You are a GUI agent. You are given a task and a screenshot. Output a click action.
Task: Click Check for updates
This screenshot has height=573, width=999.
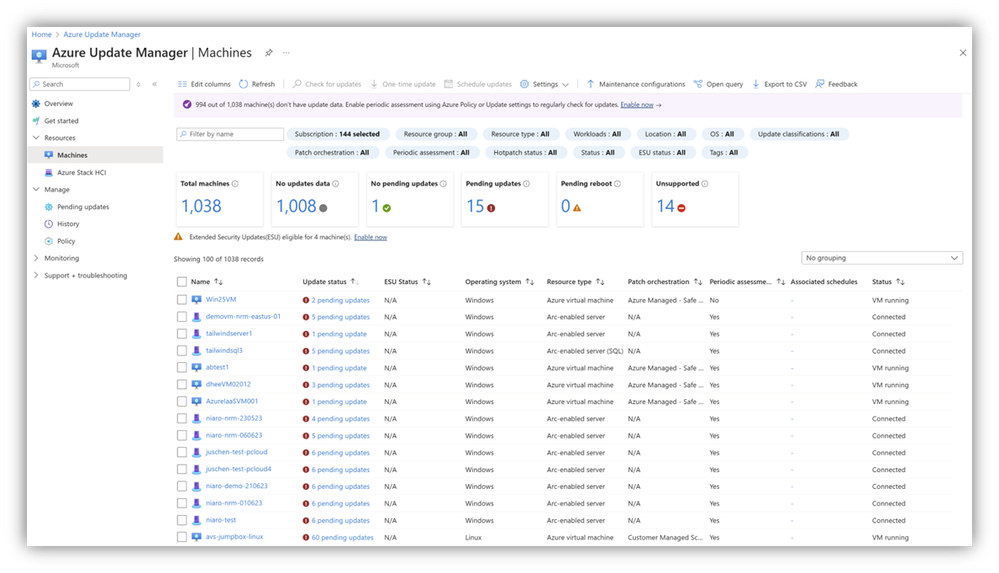point(327,84)
